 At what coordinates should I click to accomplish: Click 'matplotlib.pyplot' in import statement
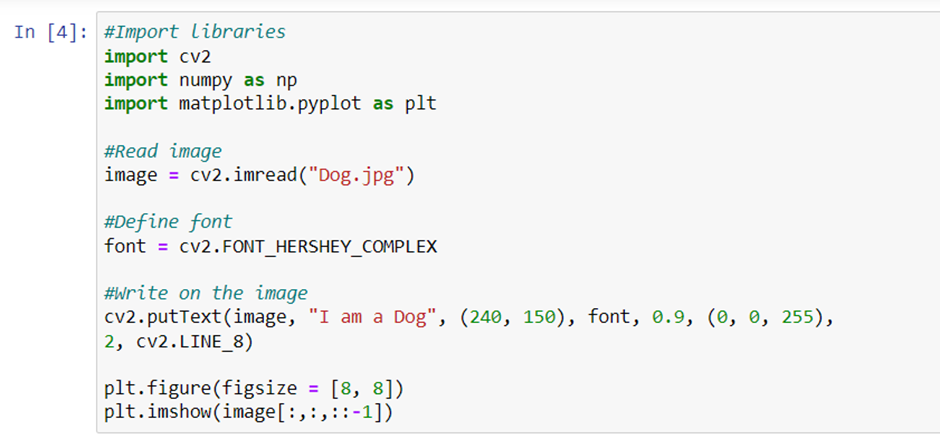coord(270,104)
